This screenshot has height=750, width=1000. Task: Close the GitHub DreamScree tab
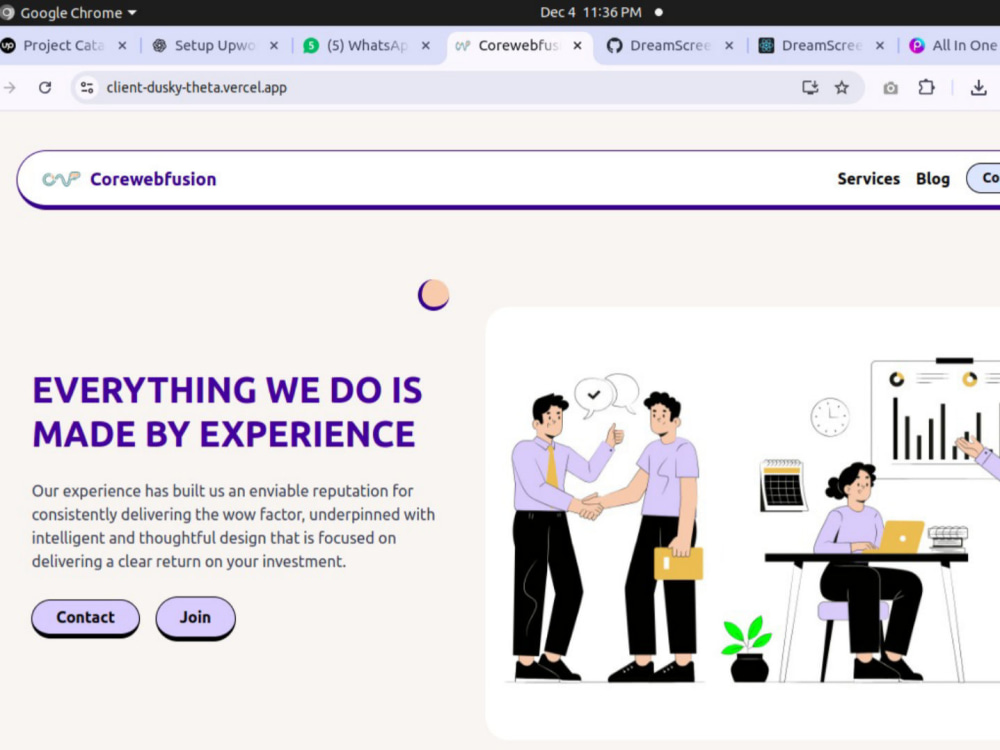729,46
